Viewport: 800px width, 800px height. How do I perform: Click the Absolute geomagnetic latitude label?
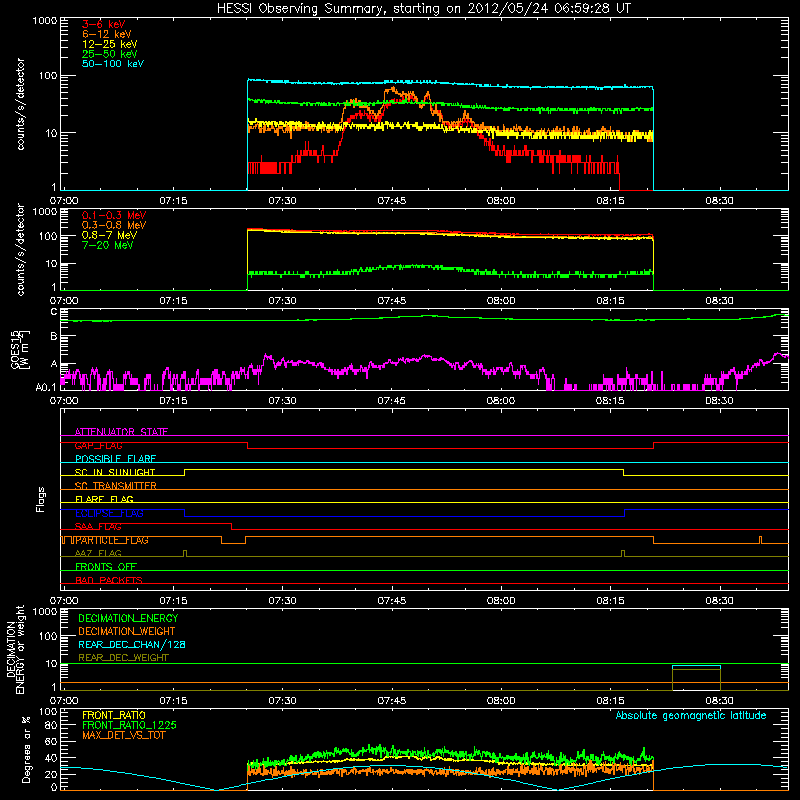[691, 715]
